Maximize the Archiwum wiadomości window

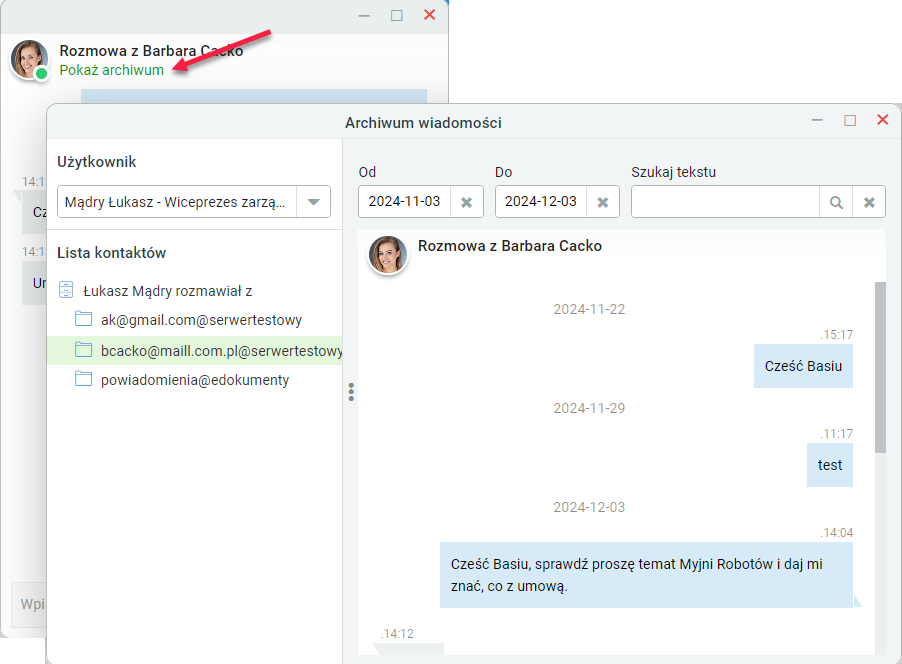(850, 120)
